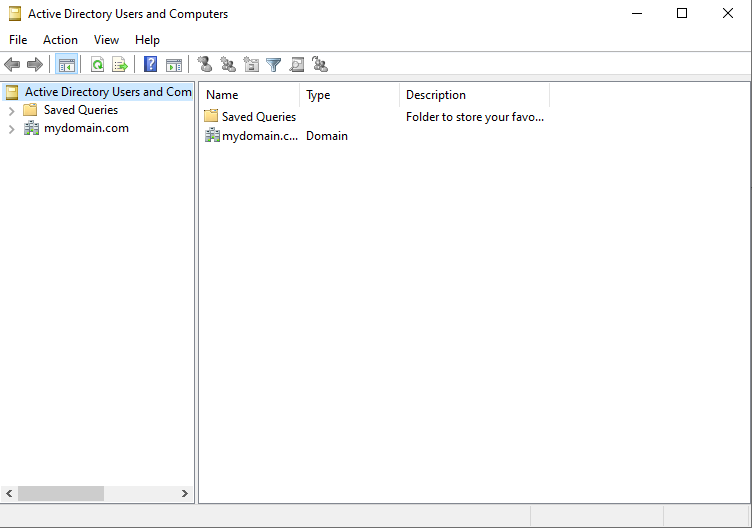Add objects to group toolbar icon
Viewport: 752px width, 528px height.
point(320,64)
